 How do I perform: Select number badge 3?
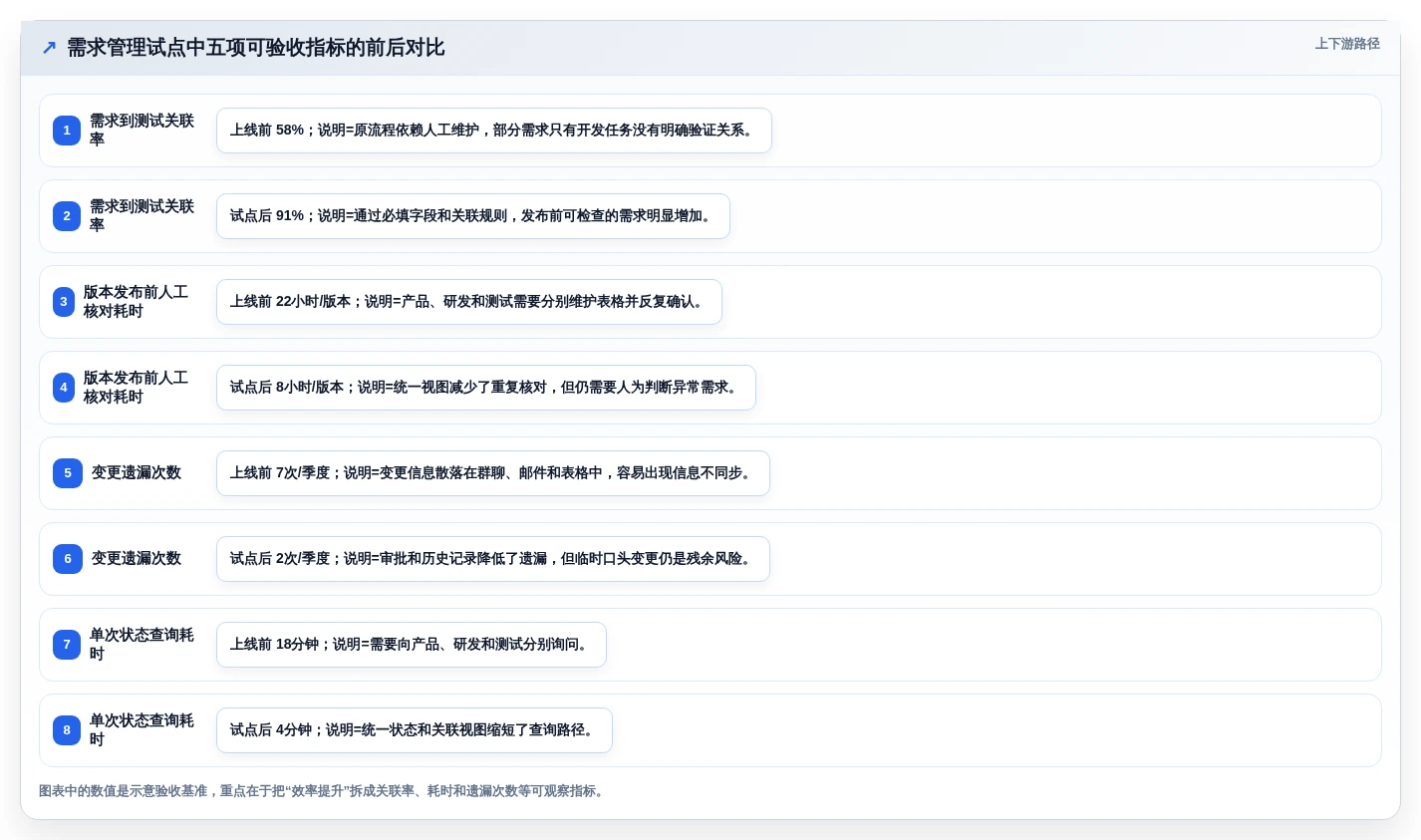tap(64, 302)
